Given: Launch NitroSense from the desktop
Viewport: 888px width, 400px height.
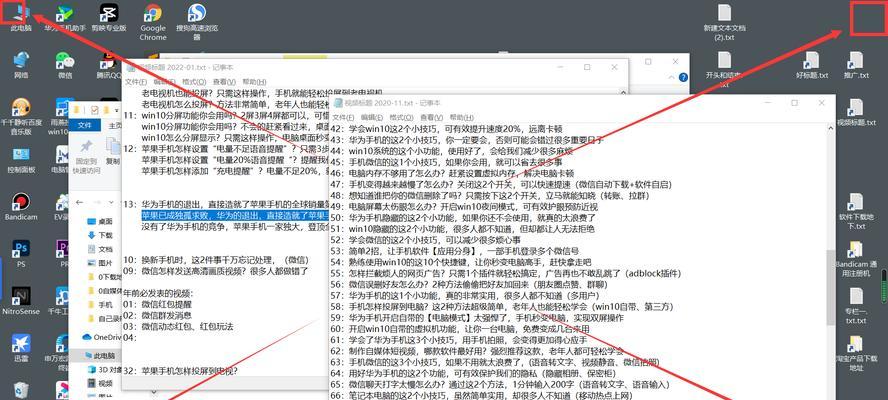Looking at the screenshot, I should pos(21,300).
